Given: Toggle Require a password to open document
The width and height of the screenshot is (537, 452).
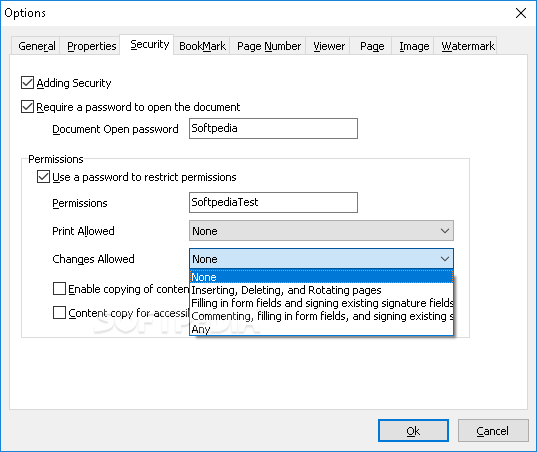Looking at the screenshot, I should point(27,107).
